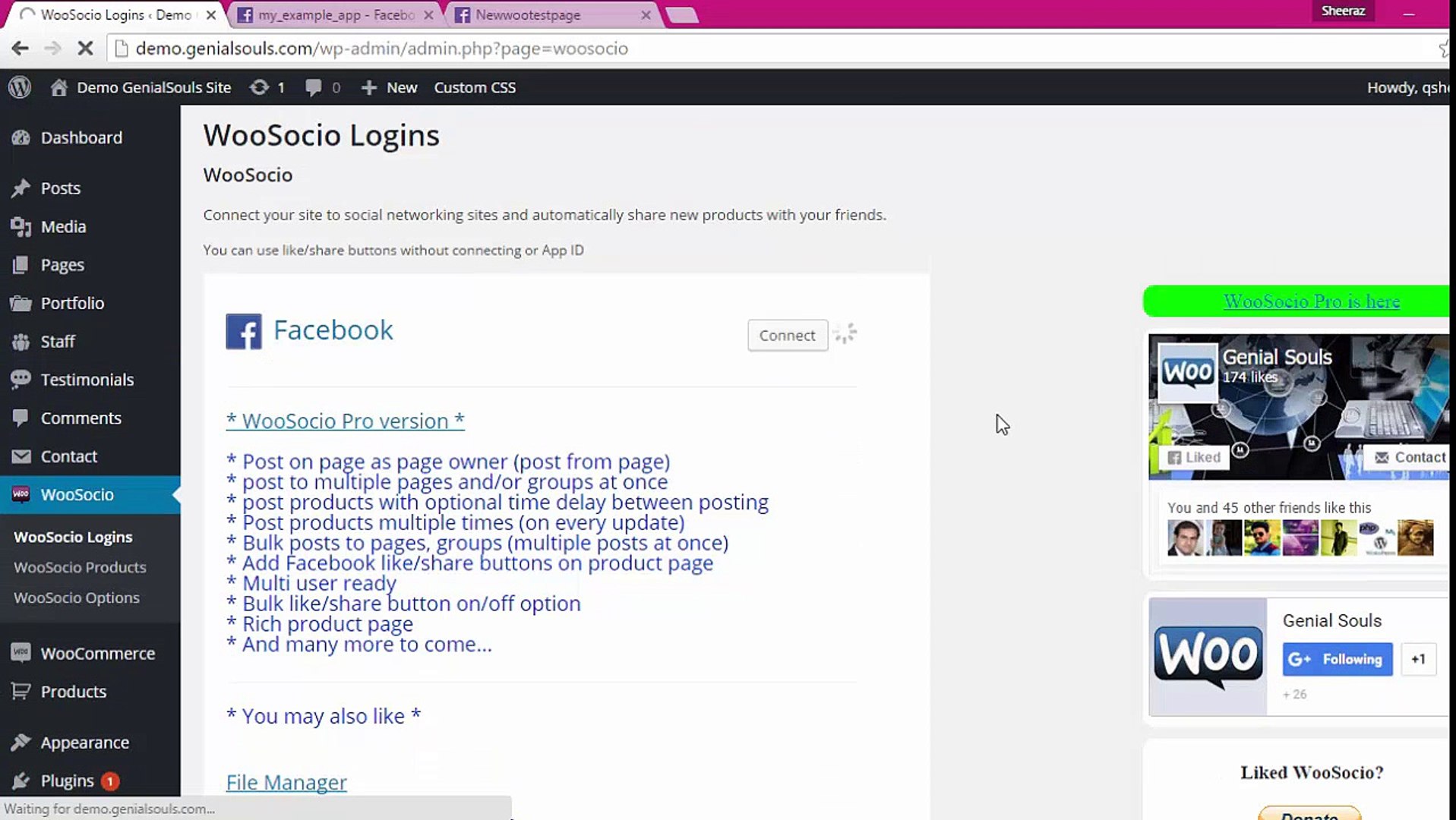Click the updates refresh icon showing 1
This screenshot has width=1456, height=820.
259,87
